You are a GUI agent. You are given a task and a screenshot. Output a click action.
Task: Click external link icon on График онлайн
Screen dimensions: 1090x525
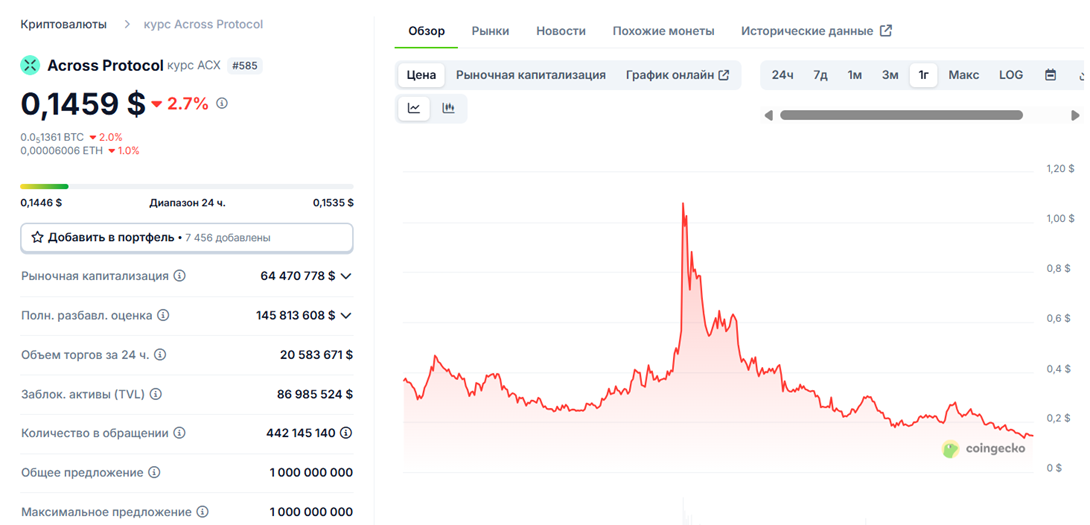(x=724, y=75)
